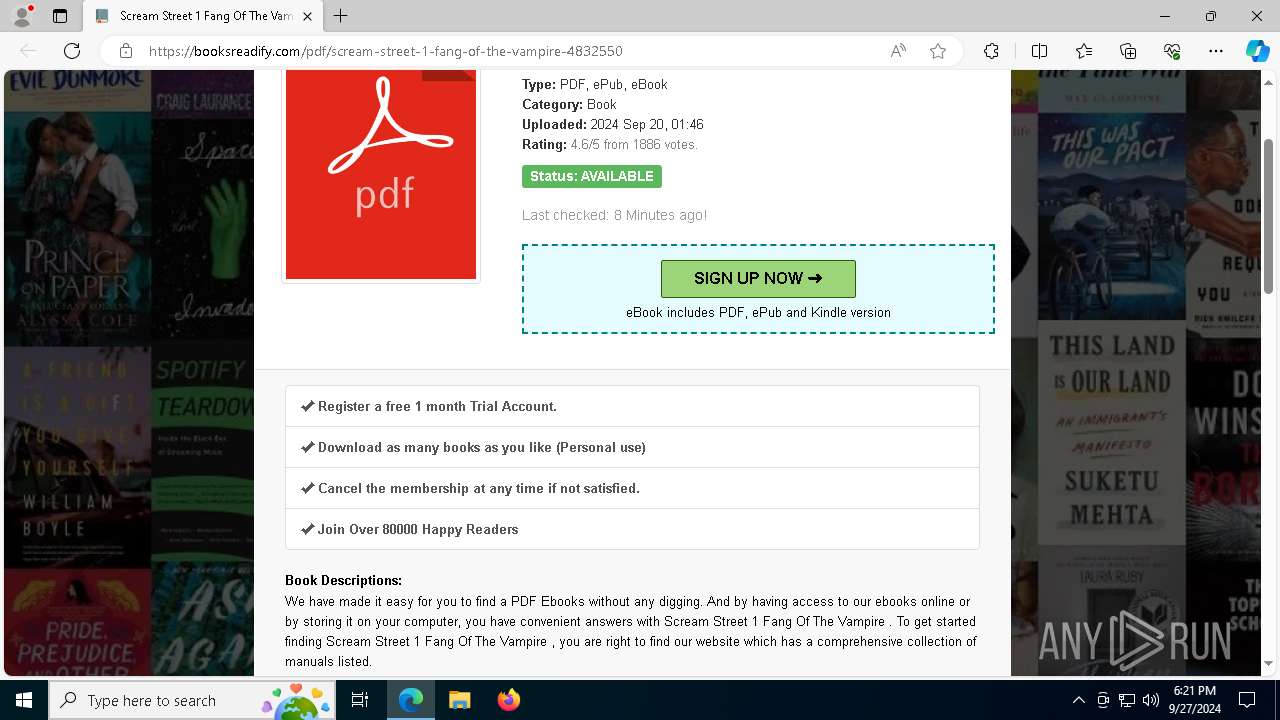Image resolution: width=1280 pixels, height=720 pixels.
Task: Click the Uploaded 2024 Sep 20 text
Action: (x=613, y=125)
